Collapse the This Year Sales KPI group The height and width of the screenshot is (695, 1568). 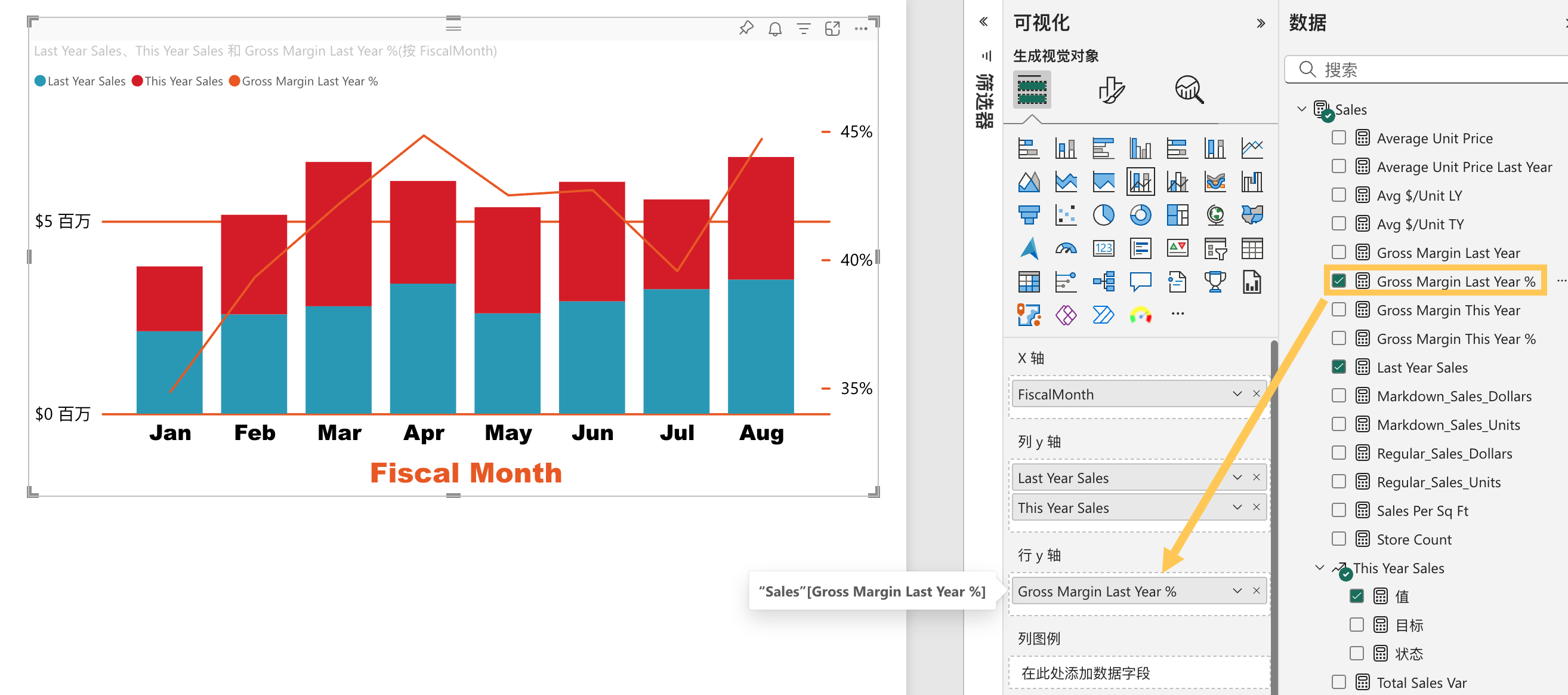coord(1319,568)
